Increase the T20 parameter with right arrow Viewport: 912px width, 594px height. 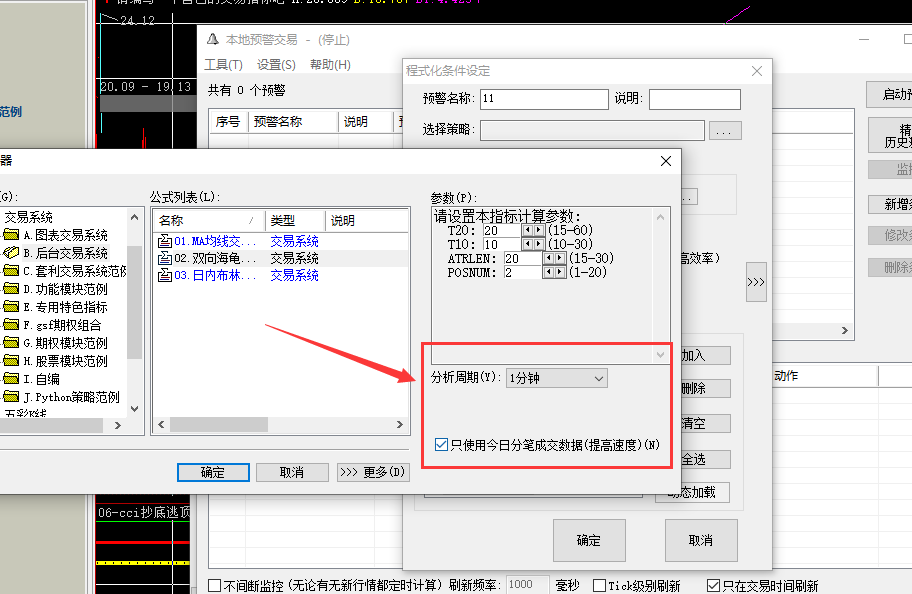(x=540, y=230)
